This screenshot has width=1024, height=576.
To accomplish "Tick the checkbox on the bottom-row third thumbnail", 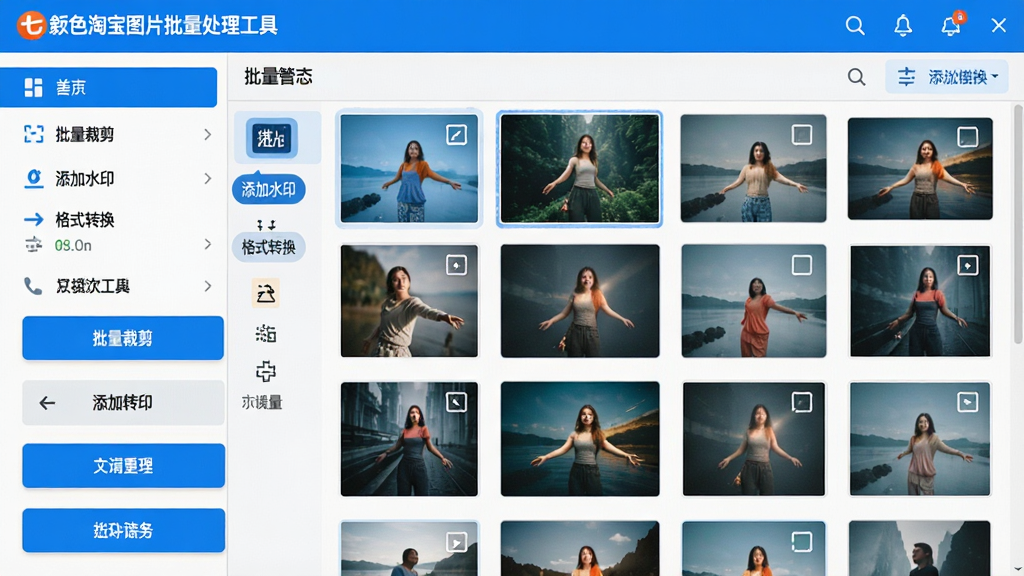I will click(x=802, y=541).
